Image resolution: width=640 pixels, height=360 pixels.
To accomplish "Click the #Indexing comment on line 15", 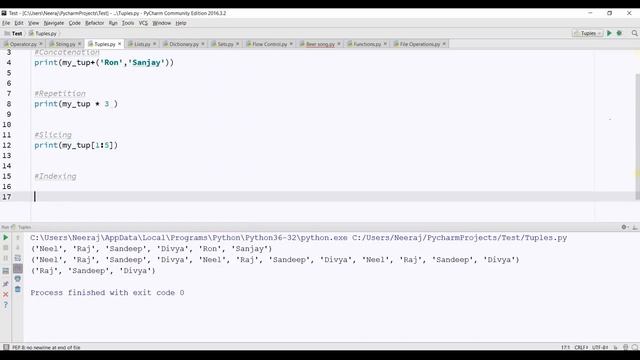I will (x=55, y=176).
